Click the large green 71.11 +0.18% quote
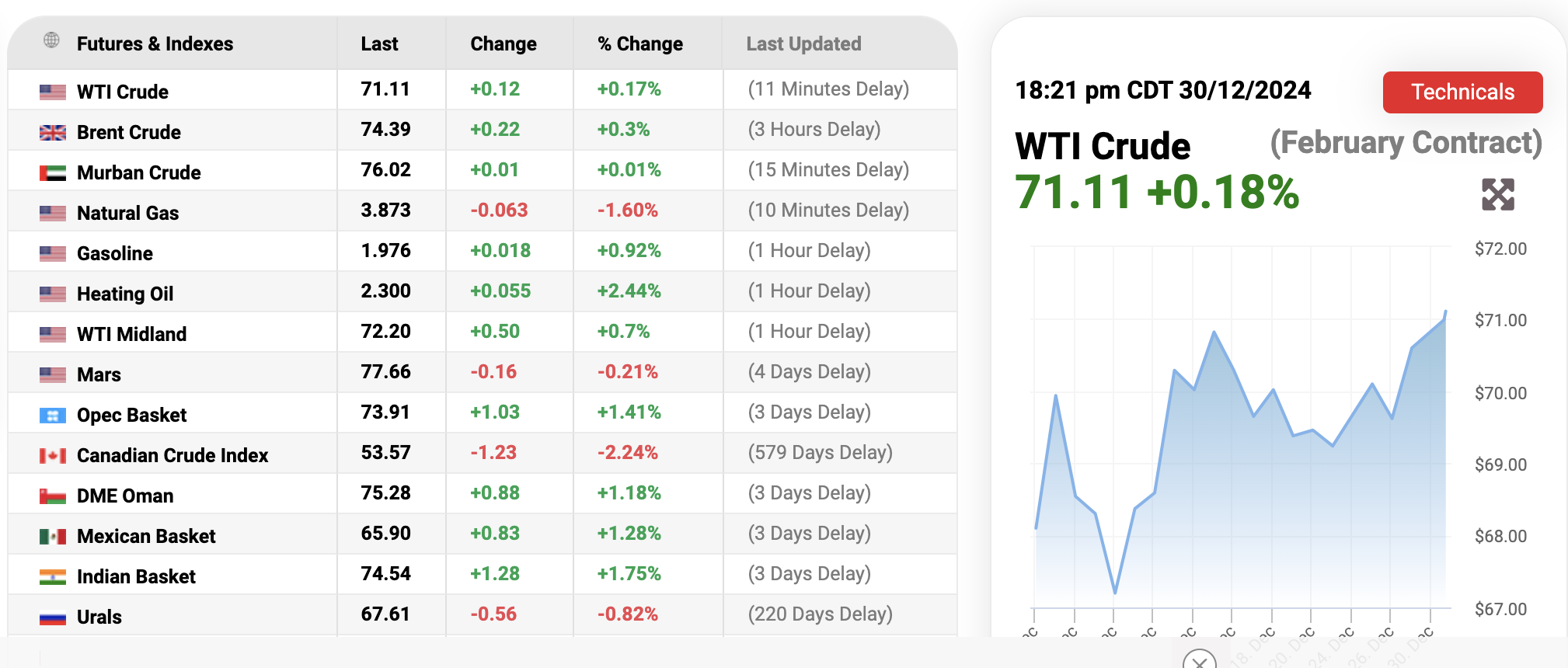The image size is (1568, 668). [x=1157, y=192]
